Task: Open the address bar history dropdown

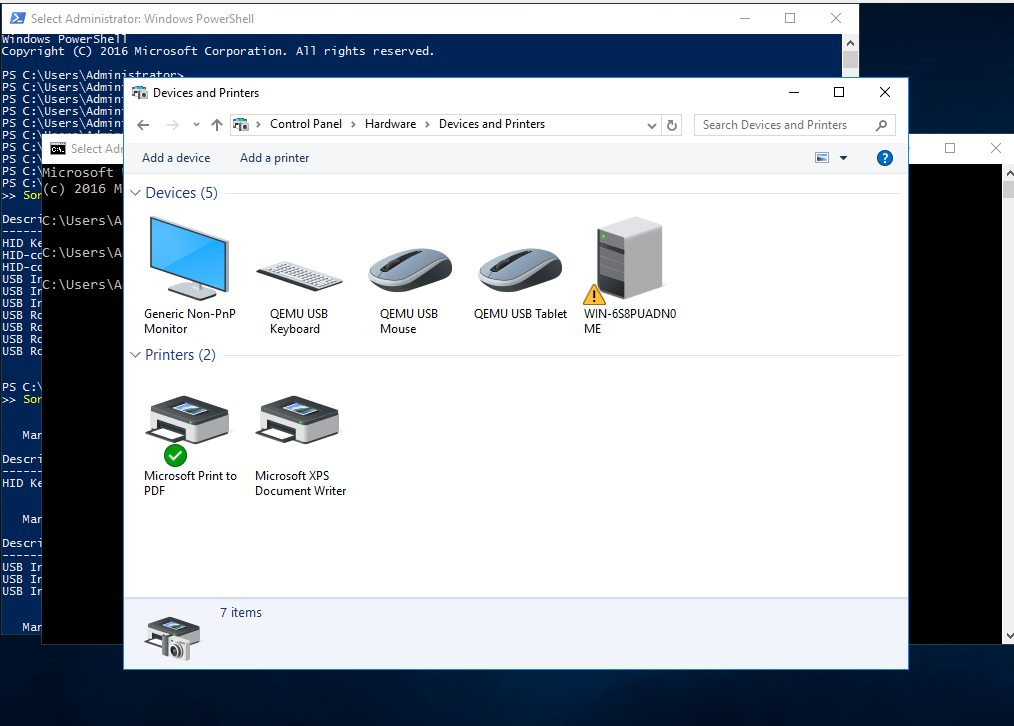Action: coord(651,124)
